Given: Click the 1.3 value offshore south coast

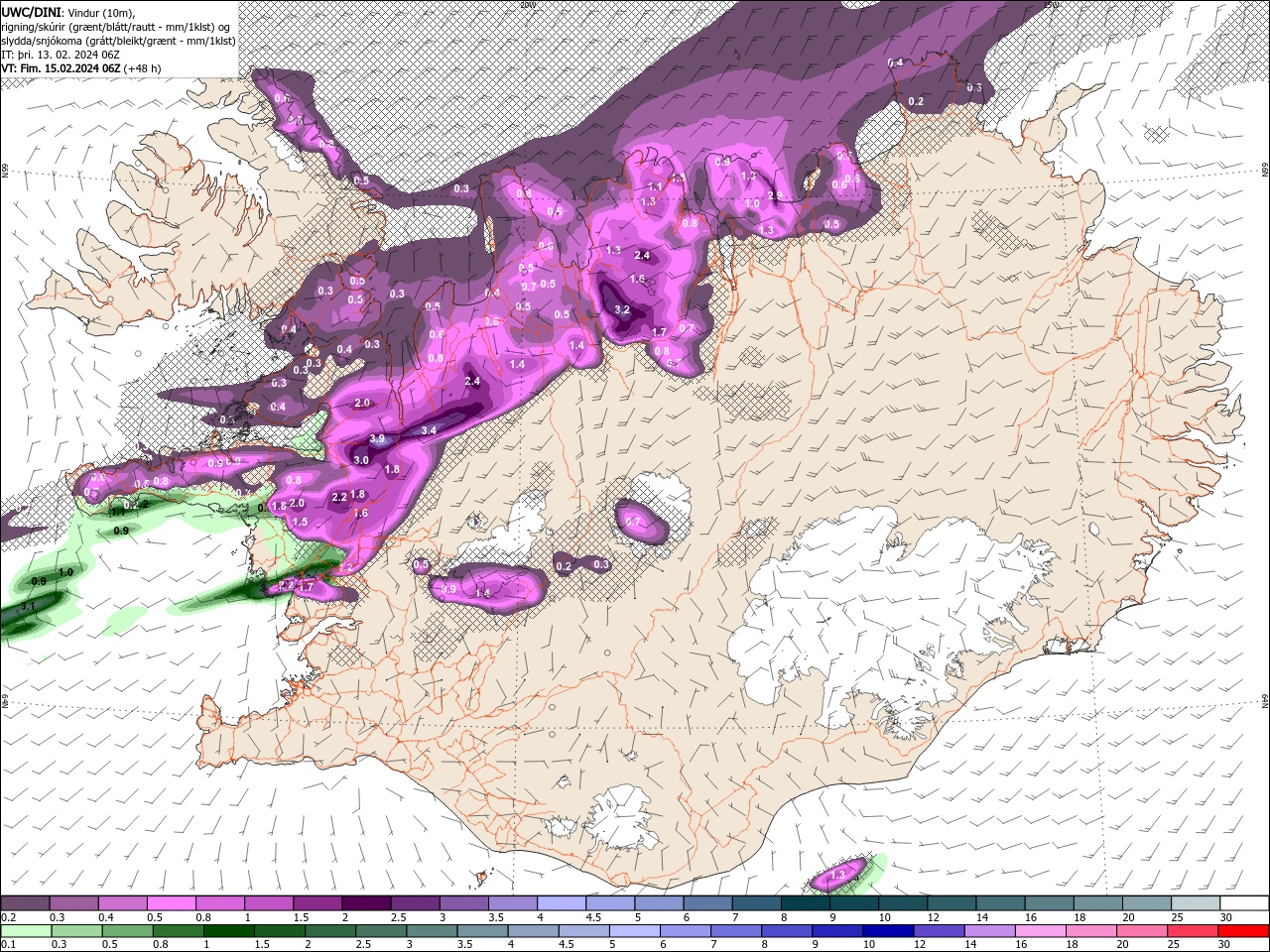Looking at the screenshot, I should coord(836,875).
